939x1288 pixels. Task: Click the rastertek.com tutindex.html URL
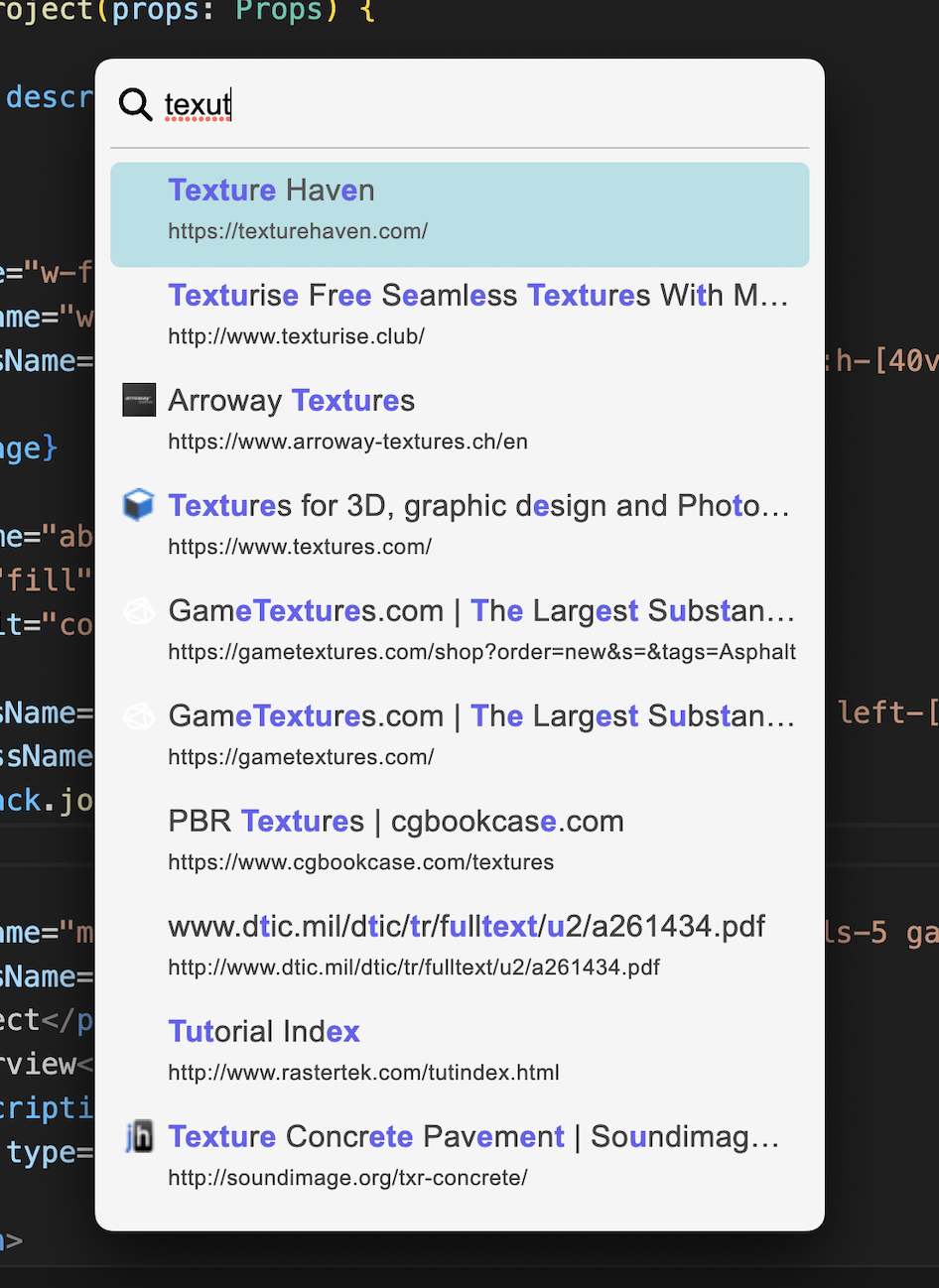tap(363, 1073)
